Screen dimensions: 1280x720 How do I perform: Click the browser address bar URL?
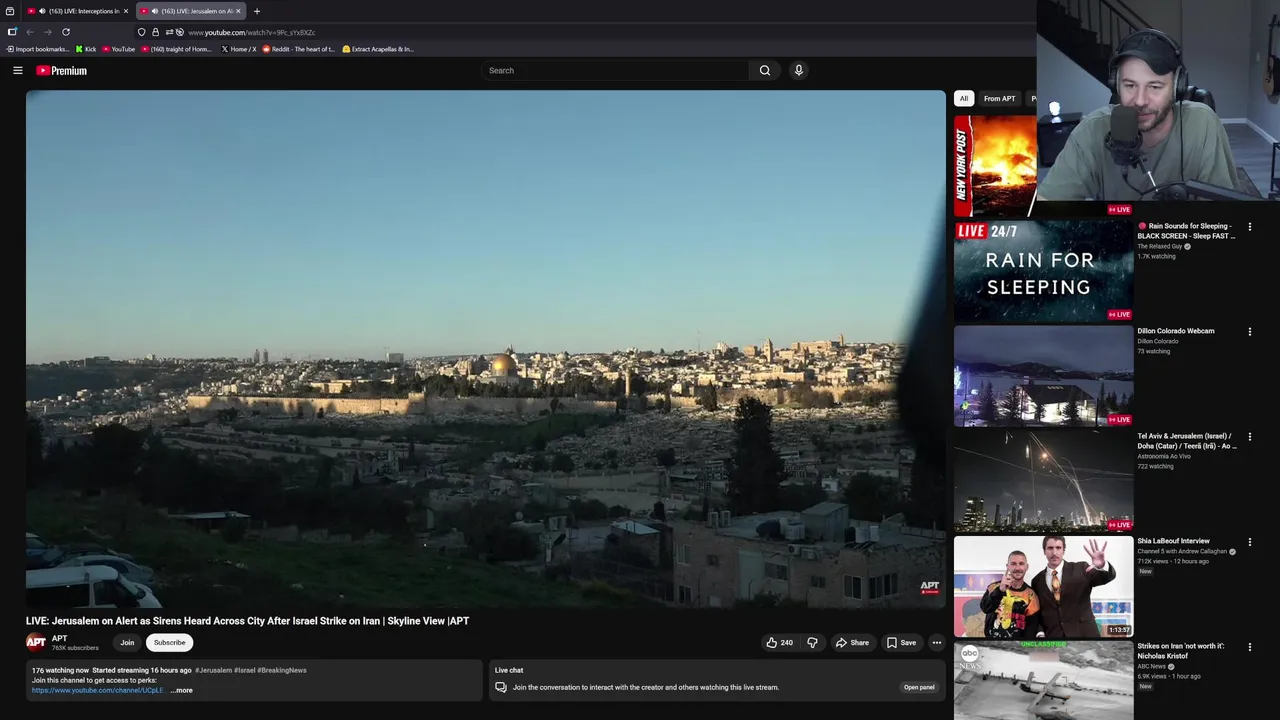(x=251, y=32)
